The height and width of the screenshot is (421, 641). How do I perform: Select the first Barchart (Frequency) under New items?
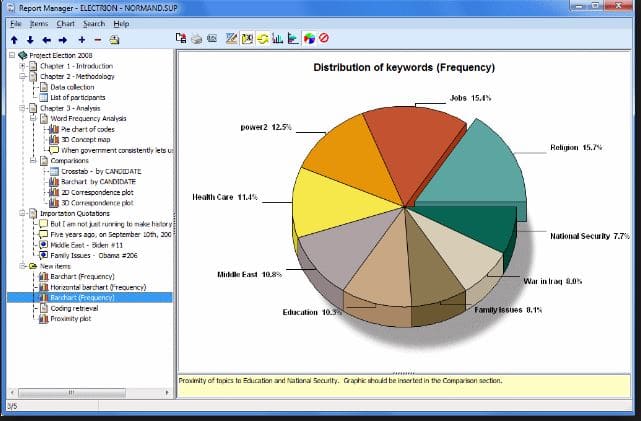(82, 277)
